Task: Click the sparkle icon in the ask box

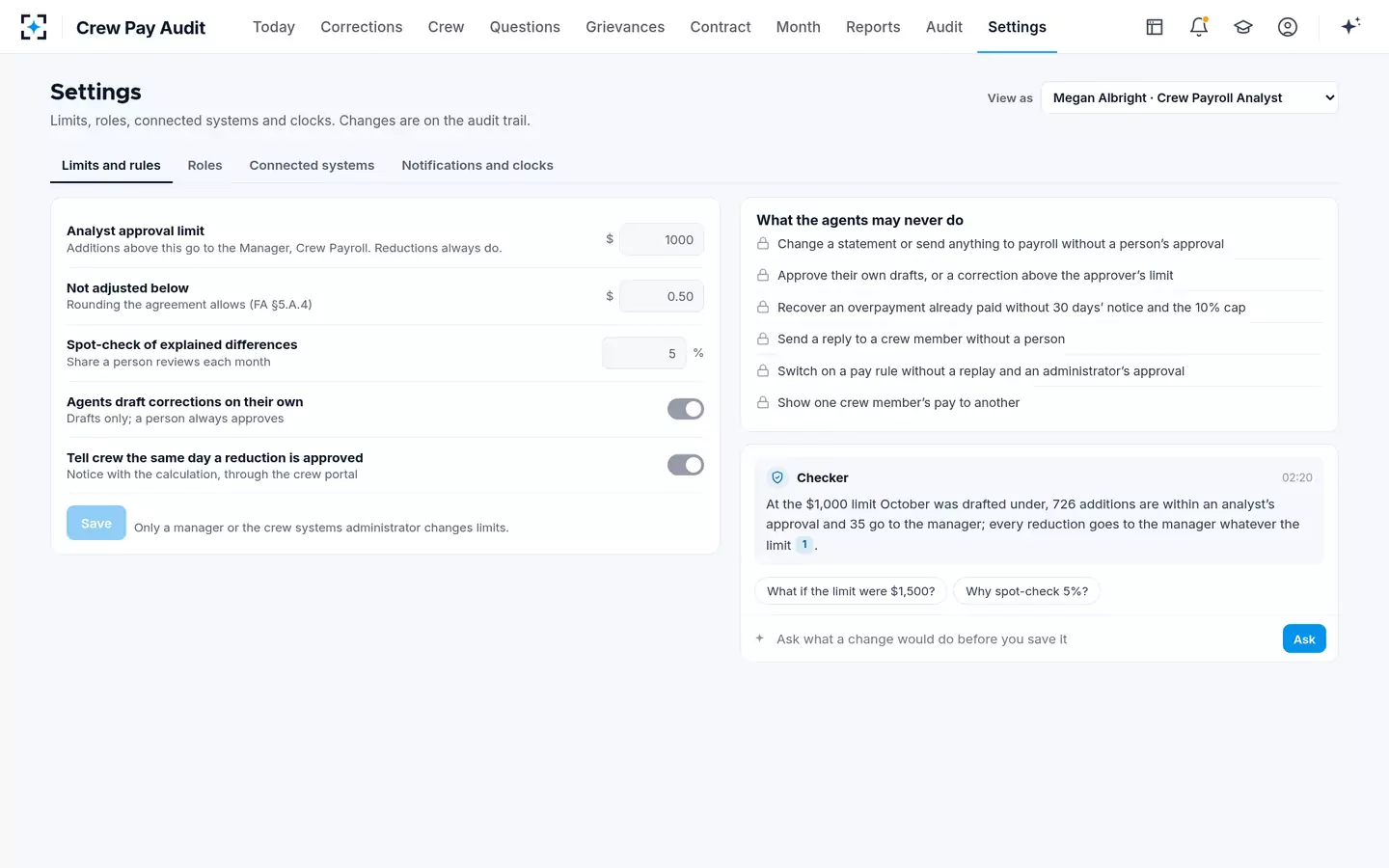Action: [760, 638]
